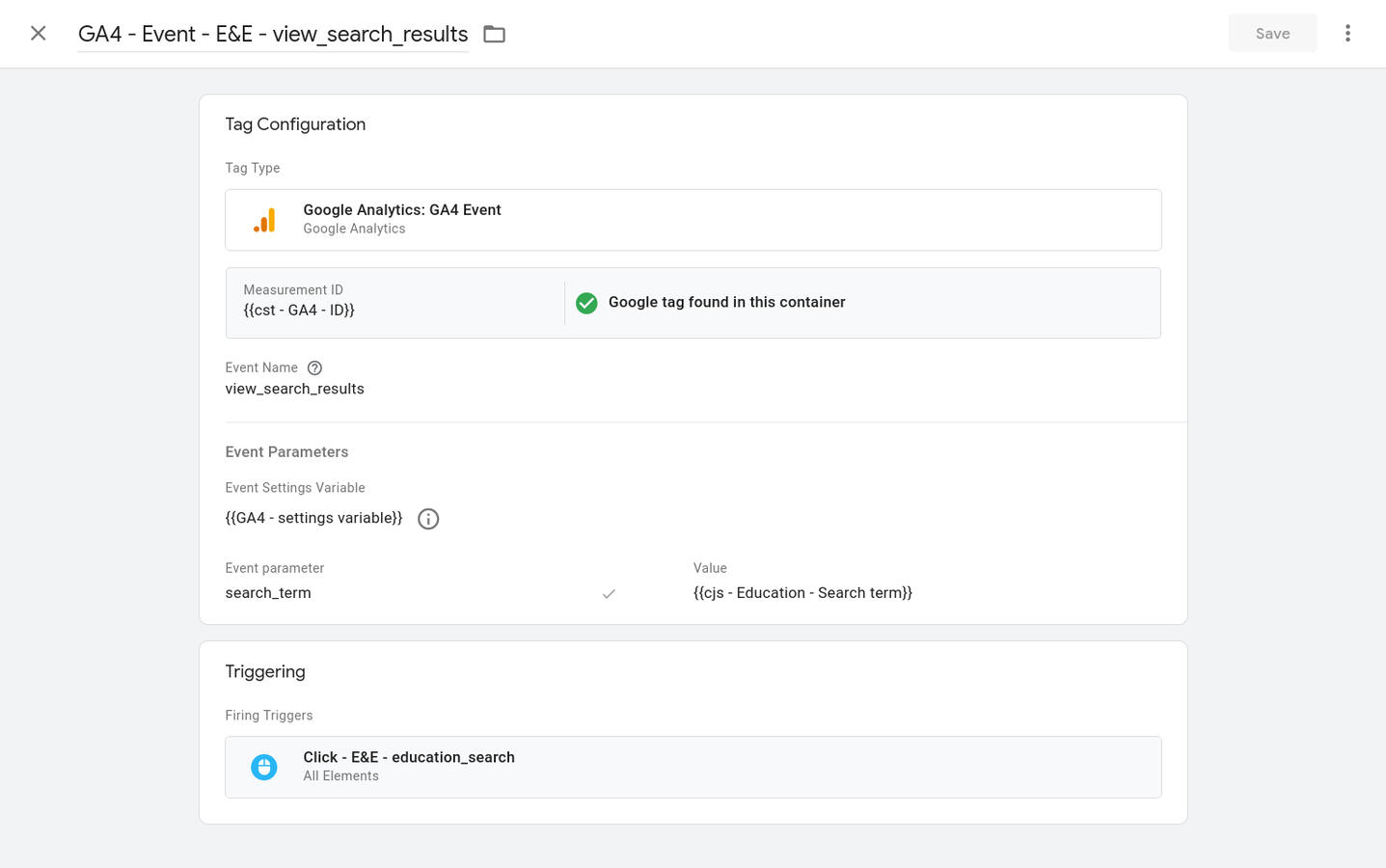Edit the tag name GA4 - Event - E&E - view_search_results
1386x868 pixels.
click(273, 34)
